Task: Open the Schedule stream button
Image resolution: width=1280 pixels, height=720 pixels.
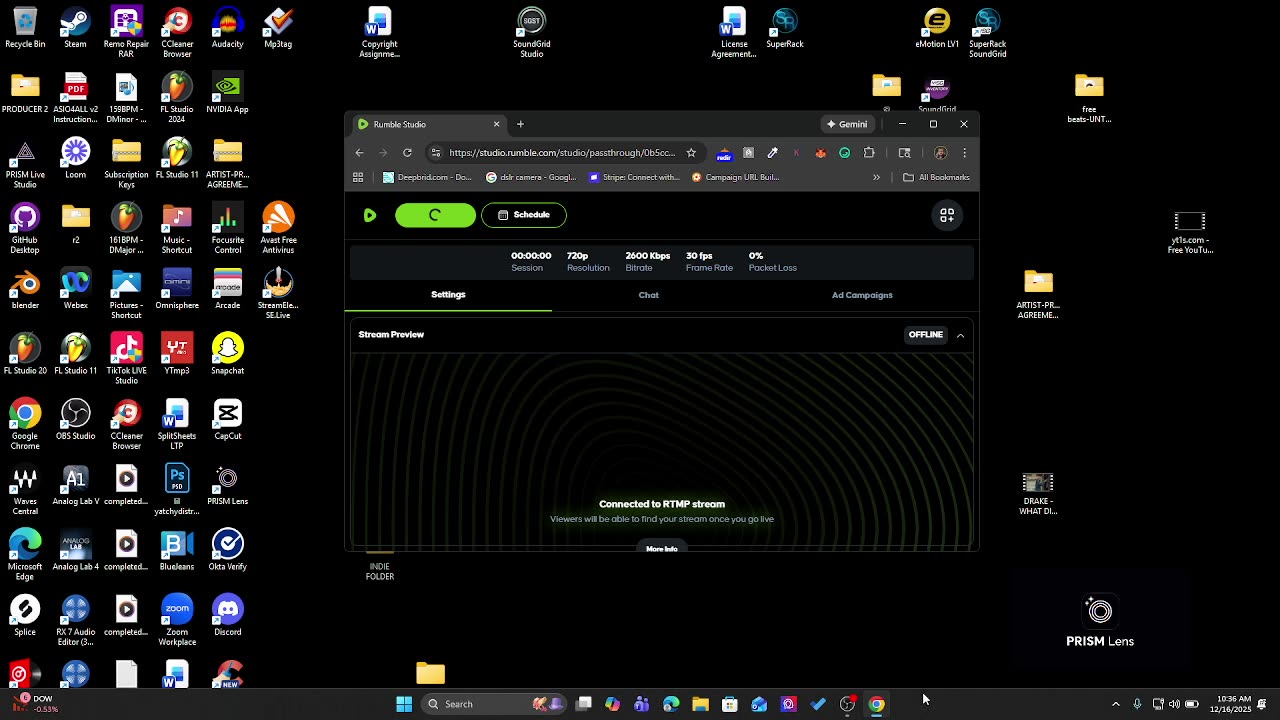Action: click(524, 215)
